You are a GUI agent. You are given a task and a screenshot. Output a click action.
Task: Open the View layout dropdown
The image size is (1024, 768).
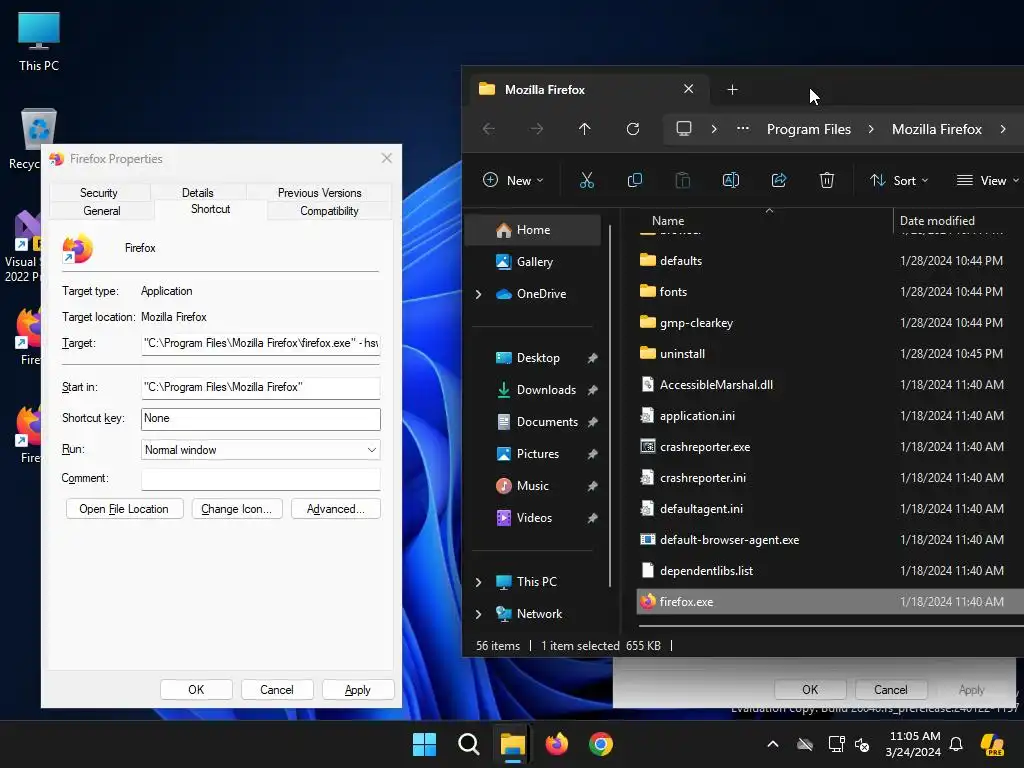point(987,180)
